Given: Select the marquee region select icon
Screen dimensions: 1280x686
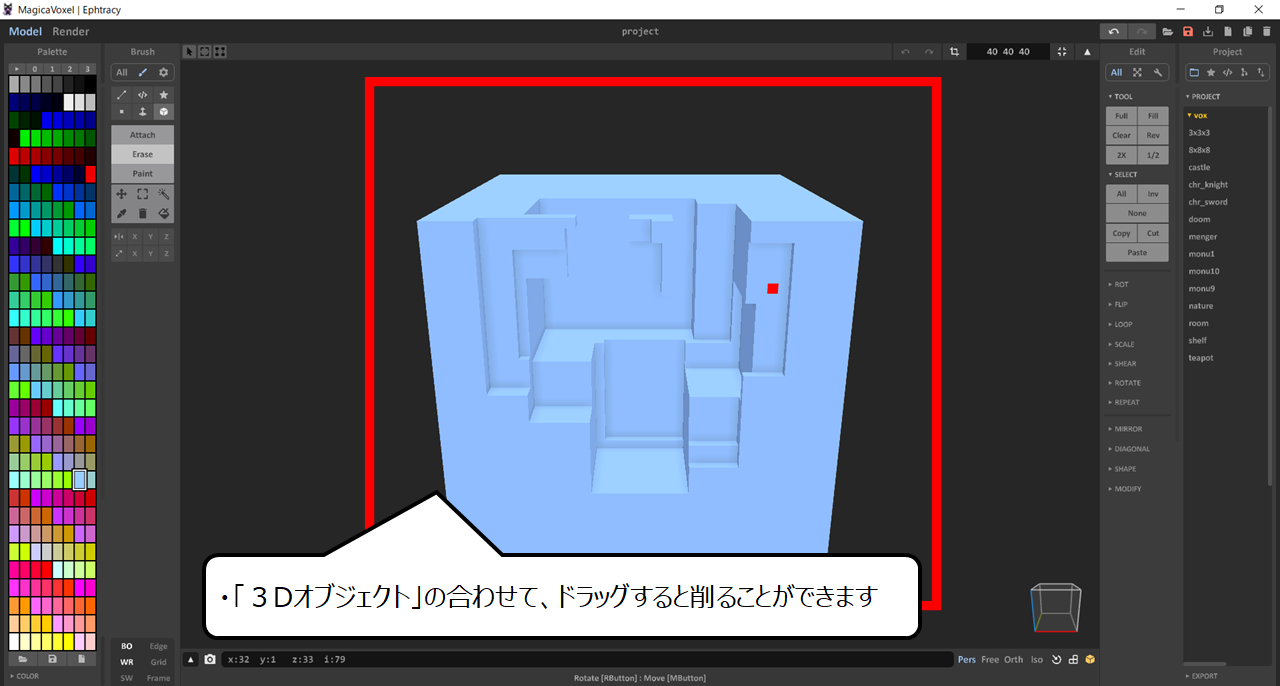Looking at the screenshot, I should click(x=143, y=194).
